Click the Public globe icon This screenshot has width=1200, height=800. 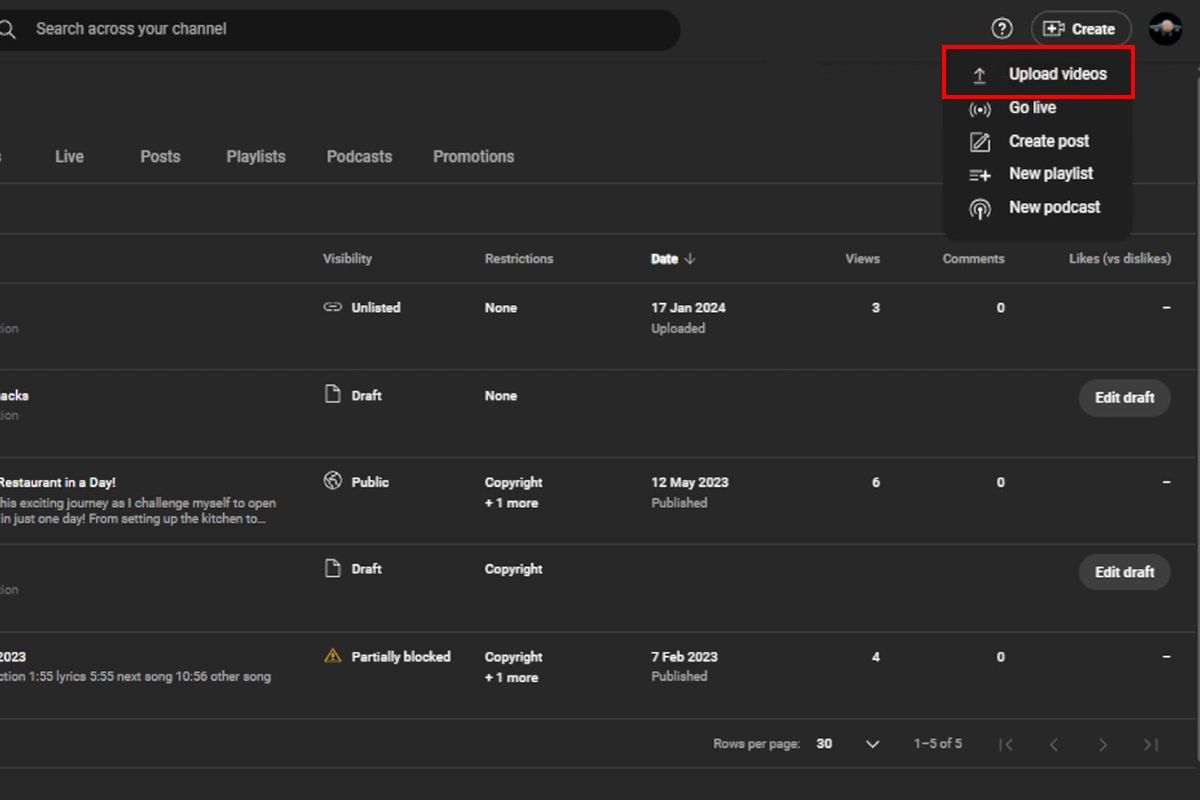point(333,481)
